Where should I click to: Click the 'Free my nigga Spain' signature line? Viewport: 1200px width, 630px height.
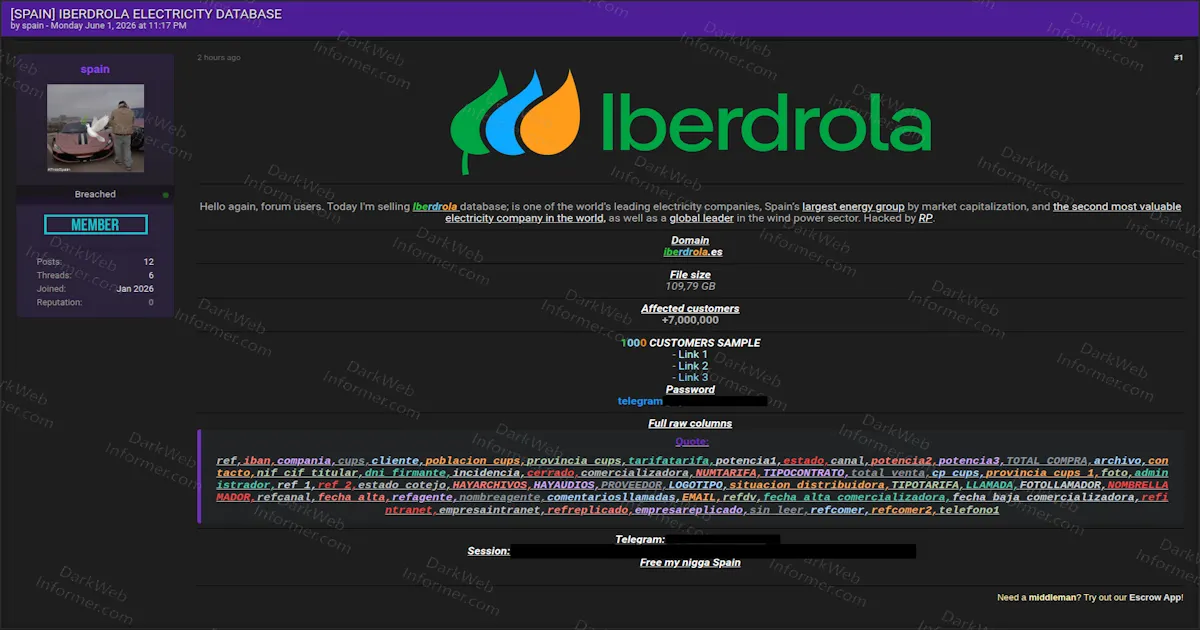coord(690,562)
